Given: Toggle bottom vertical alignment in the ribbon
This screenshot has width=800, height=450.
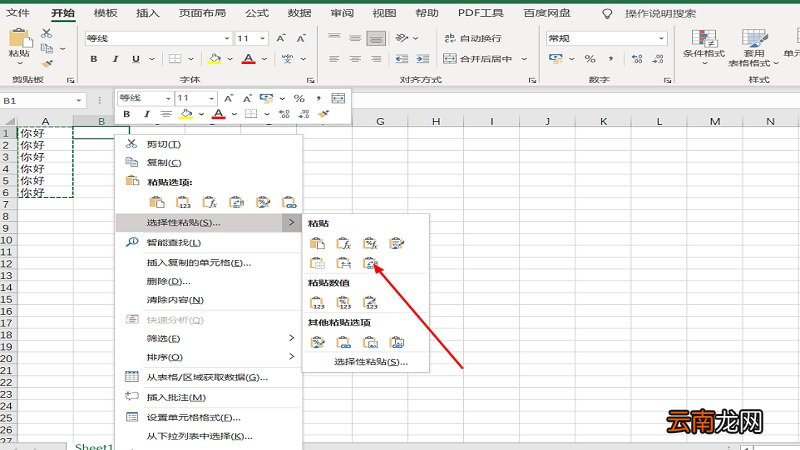Looking at the screenshot, I should point(376,38).
